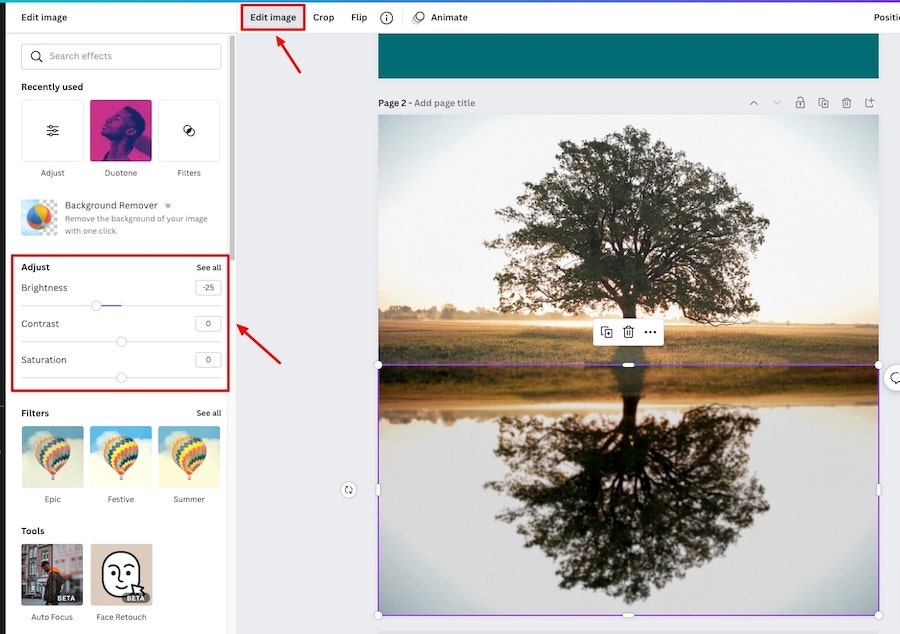The image size is (900, 634).
Task: Select the upper tree image on canvas
Action: tap(628, 239)
